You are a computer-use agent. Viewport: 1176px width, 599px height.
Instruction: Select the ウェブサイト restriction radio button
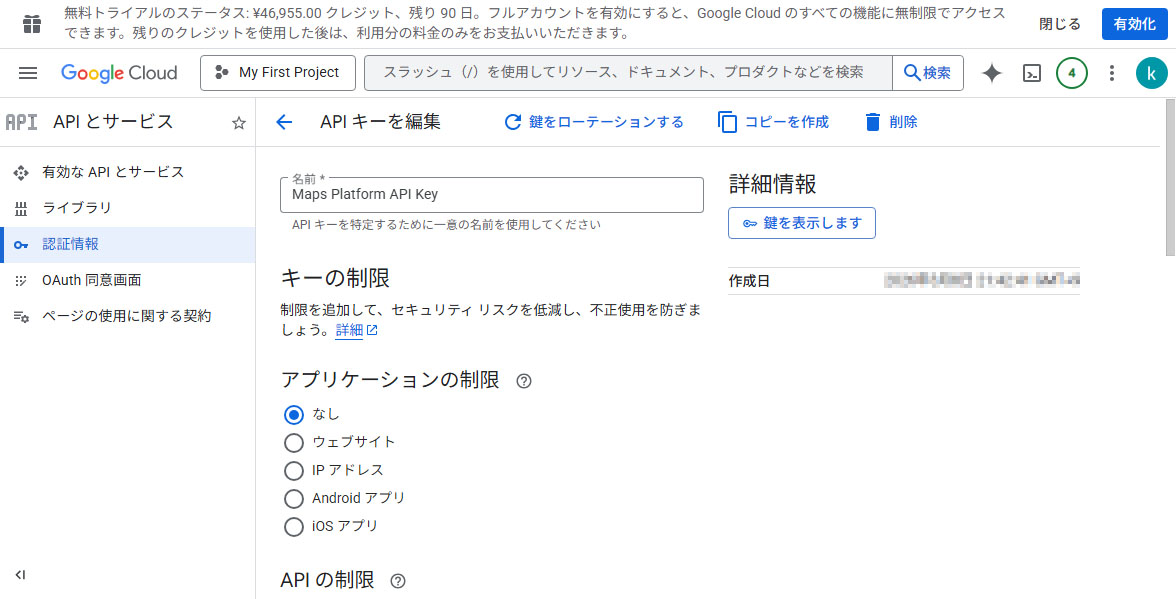[x=294, y=442]
